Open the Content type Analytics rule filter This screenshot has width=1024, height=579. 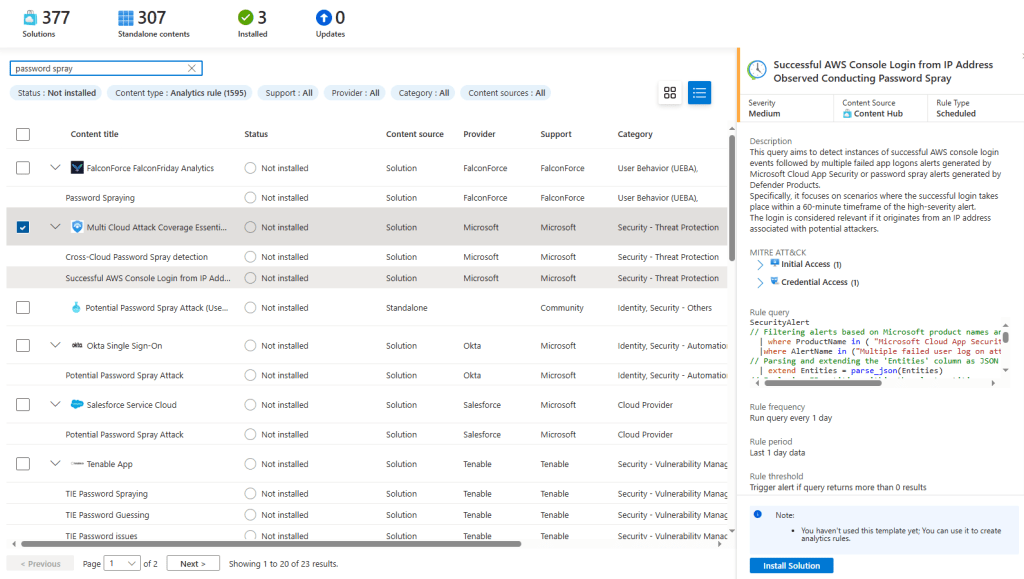pos(180,93)
